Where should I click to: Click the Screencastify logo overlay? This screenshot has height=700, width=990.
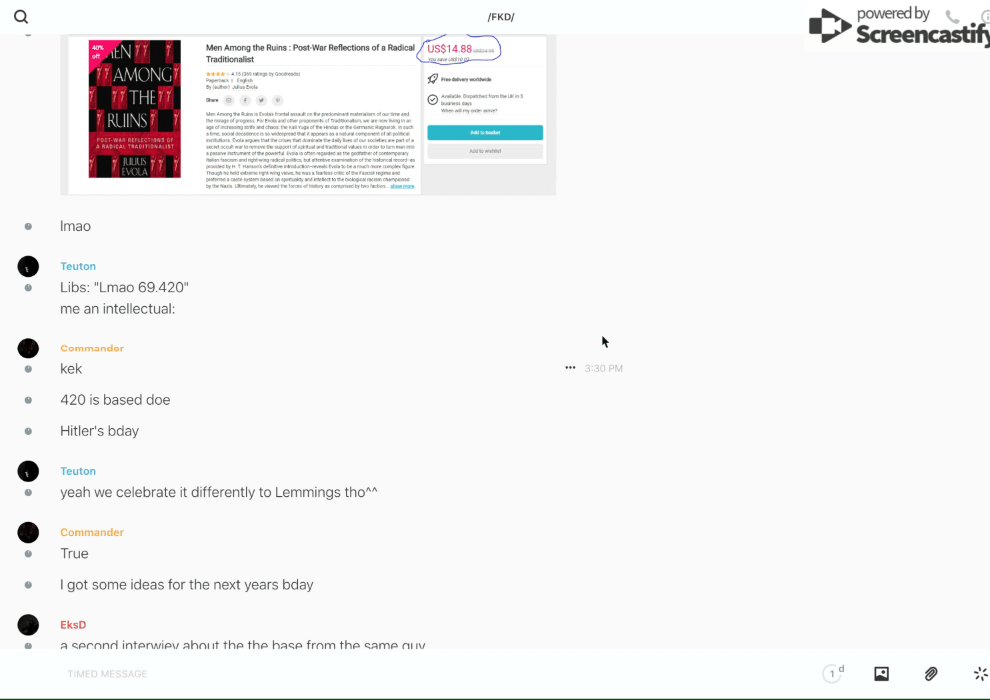pyautogui.click(x=898, y=25)
